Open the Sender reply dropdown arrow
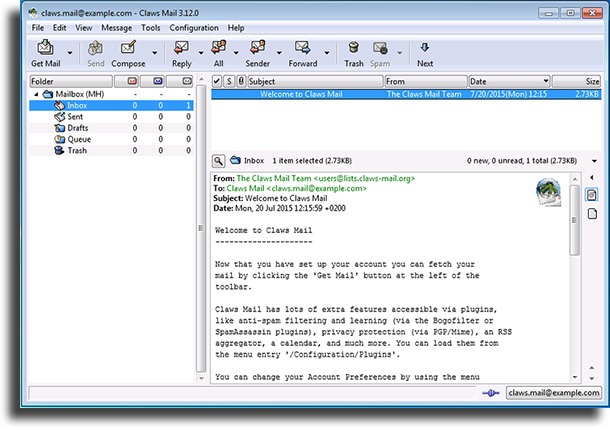 click(x=279, y=53)
